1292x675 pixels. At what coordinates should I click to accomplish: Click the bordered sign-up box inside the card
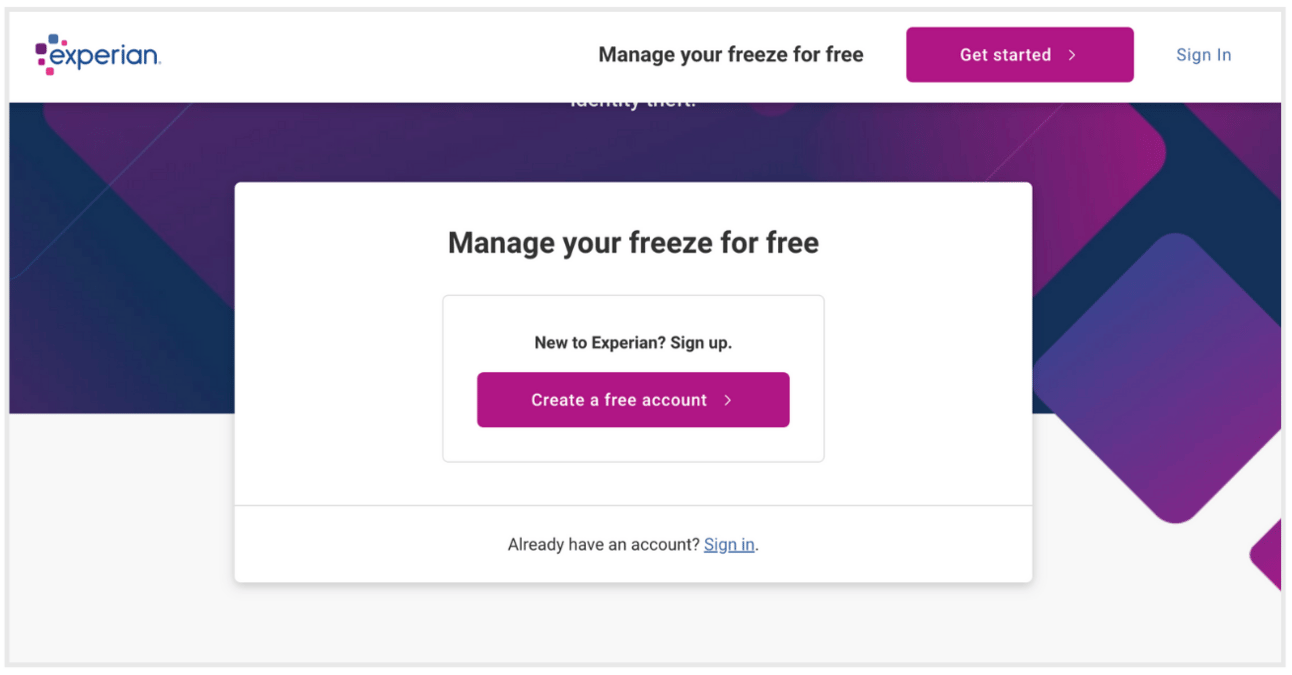point(633,378)
